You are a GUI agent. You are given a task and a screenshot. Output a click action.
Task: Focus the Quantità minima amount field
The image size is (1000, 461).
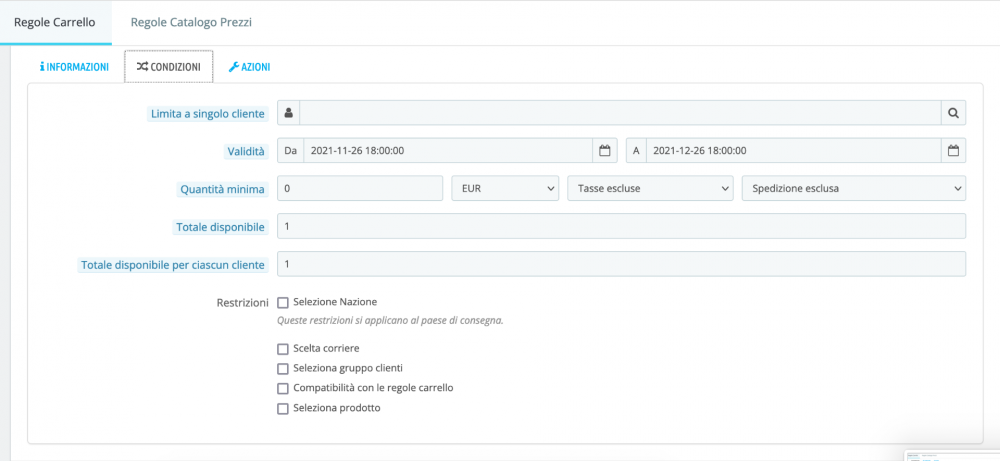coord(360,189)
